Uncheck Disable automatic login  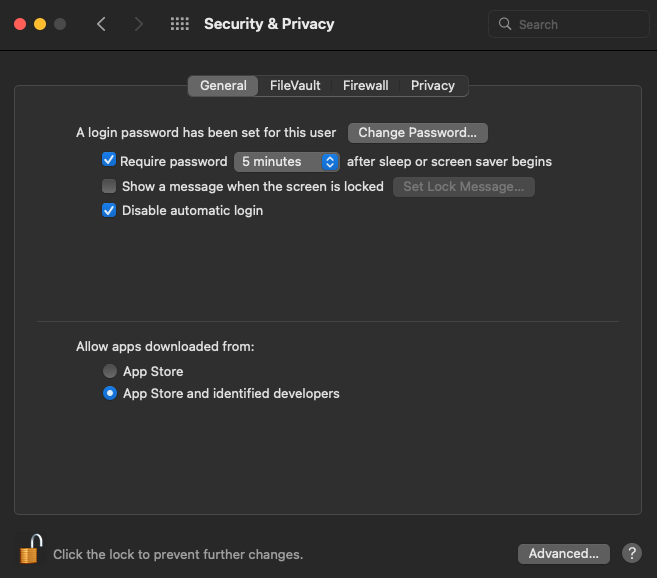109,210
